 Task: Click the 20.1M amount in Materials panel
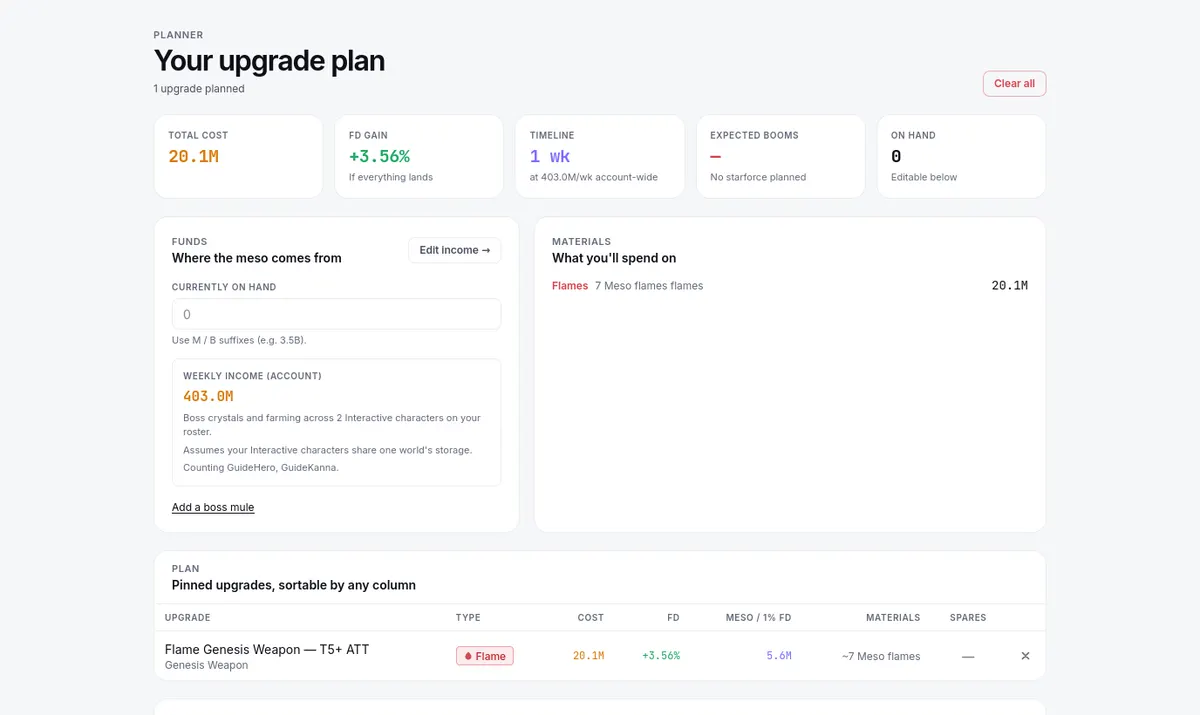(x=1009, y=286)
